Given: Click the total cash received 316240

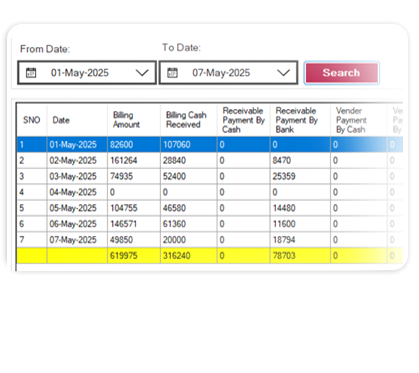Looking at the screenshot, I should 189,256.
